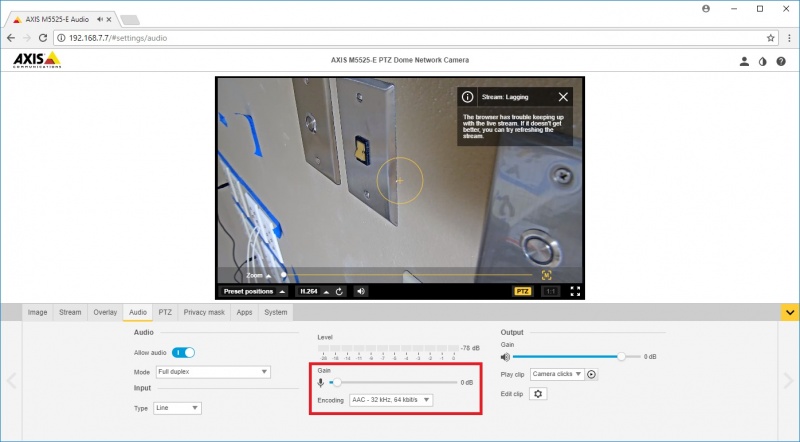Open the Overlay settings tab
The height and width of the screenshot is (442, 800).
point(105,312)
